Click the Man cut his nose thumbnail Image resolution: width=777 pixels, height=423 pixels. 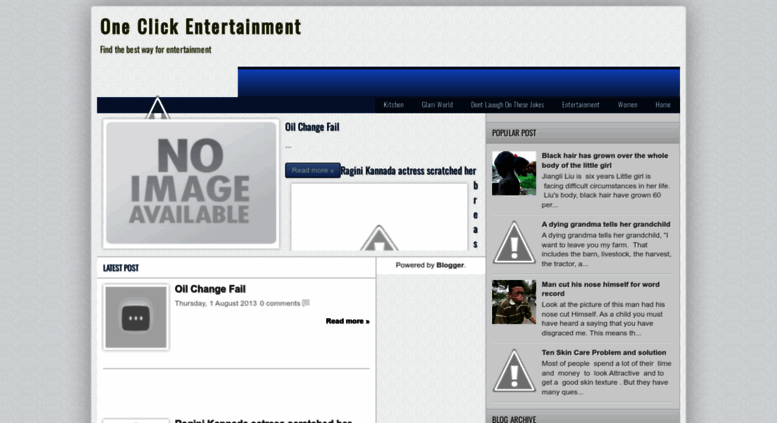tap(514, 302)
